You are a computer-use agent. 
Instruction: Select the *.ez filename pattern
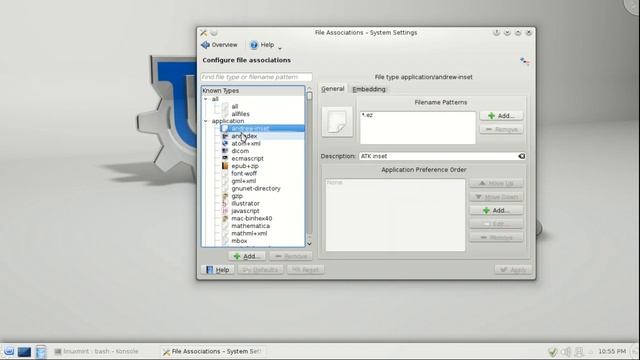pyautogui.click(x=367, y=115)
